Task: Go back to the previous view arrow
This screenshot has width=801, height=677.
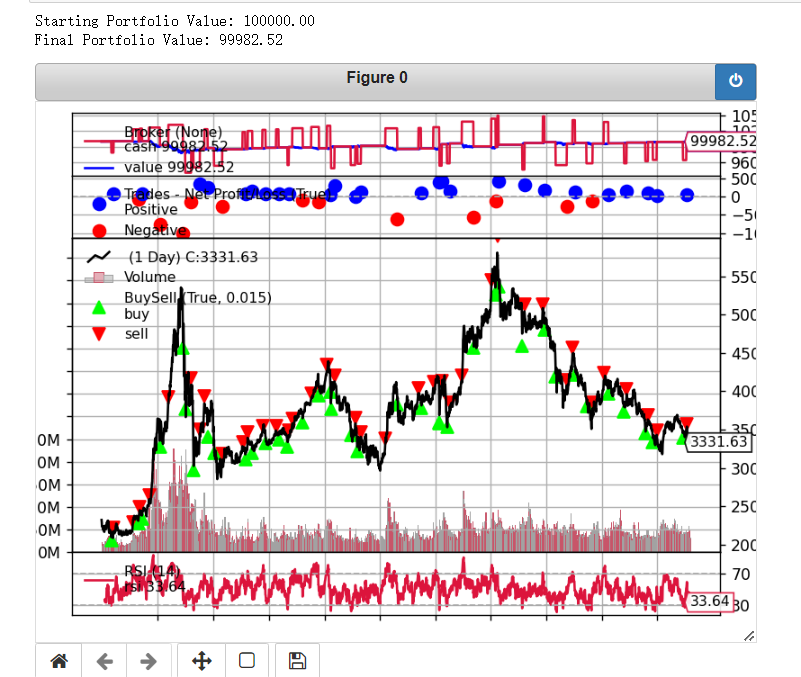Action: coord(105,661)
